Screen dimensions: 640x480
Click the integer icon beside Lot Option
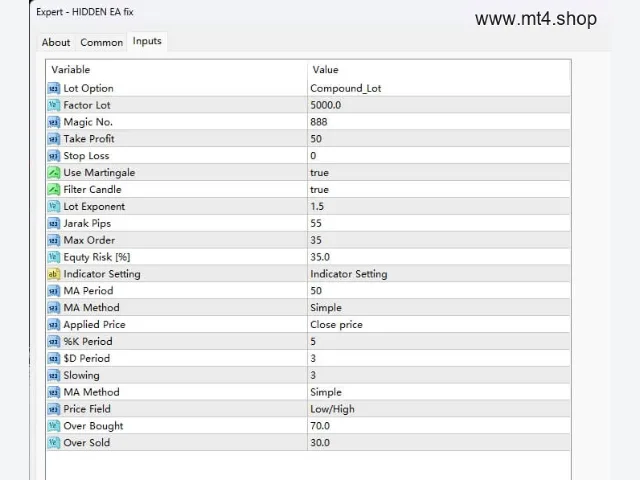pos(53,88)
